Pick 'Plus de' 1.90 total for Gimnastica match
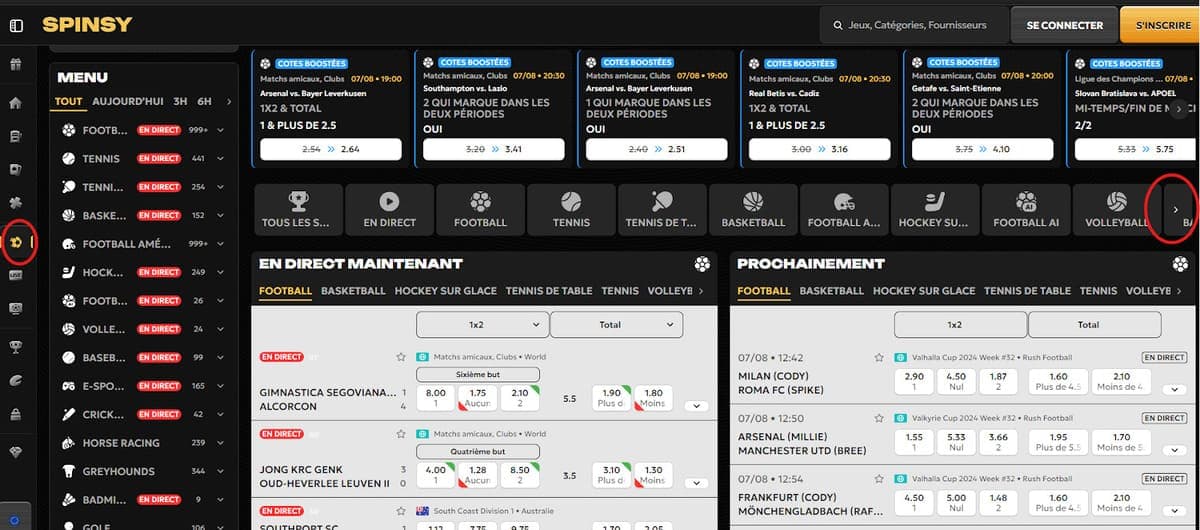This screenshot has width=1200, height=530. [x=612, y=398]
